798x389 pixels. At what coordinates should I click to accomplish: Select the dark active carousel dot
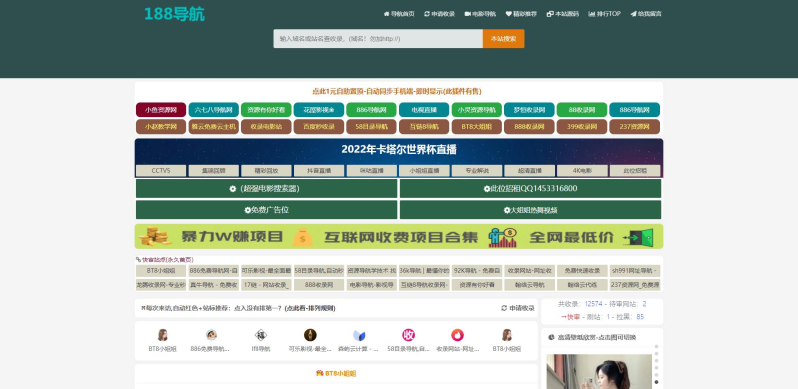click(657, 382)
